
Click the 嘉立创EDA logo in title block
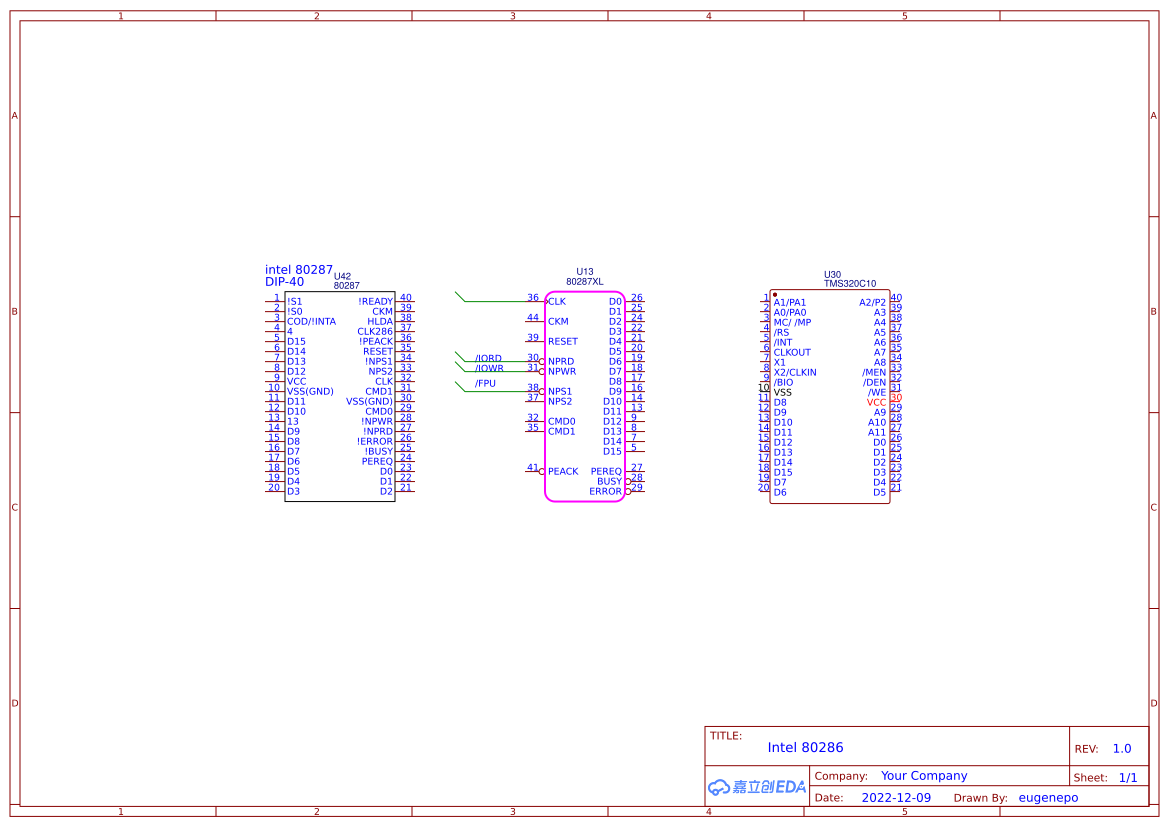tap(756, 787)
